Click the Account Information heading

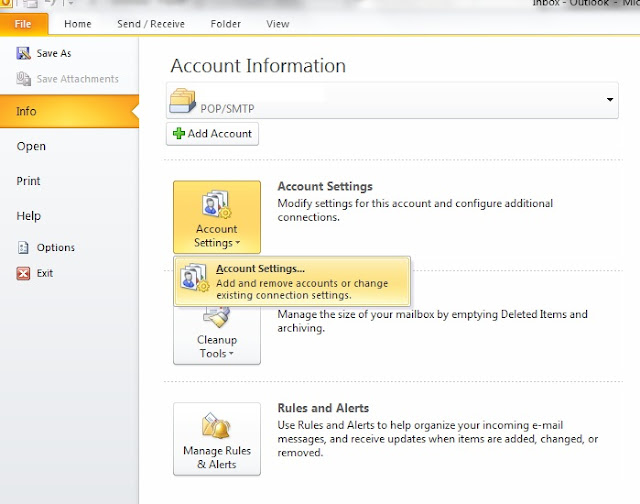pos(258,66)
